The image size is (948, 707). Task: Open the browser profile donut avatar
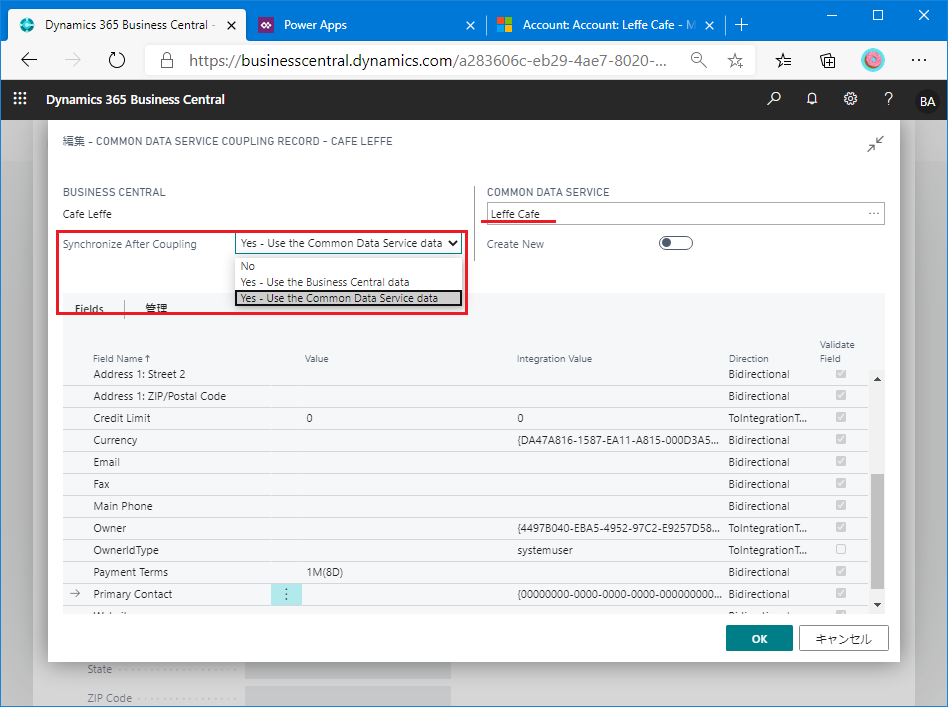(x=872, y=60)
